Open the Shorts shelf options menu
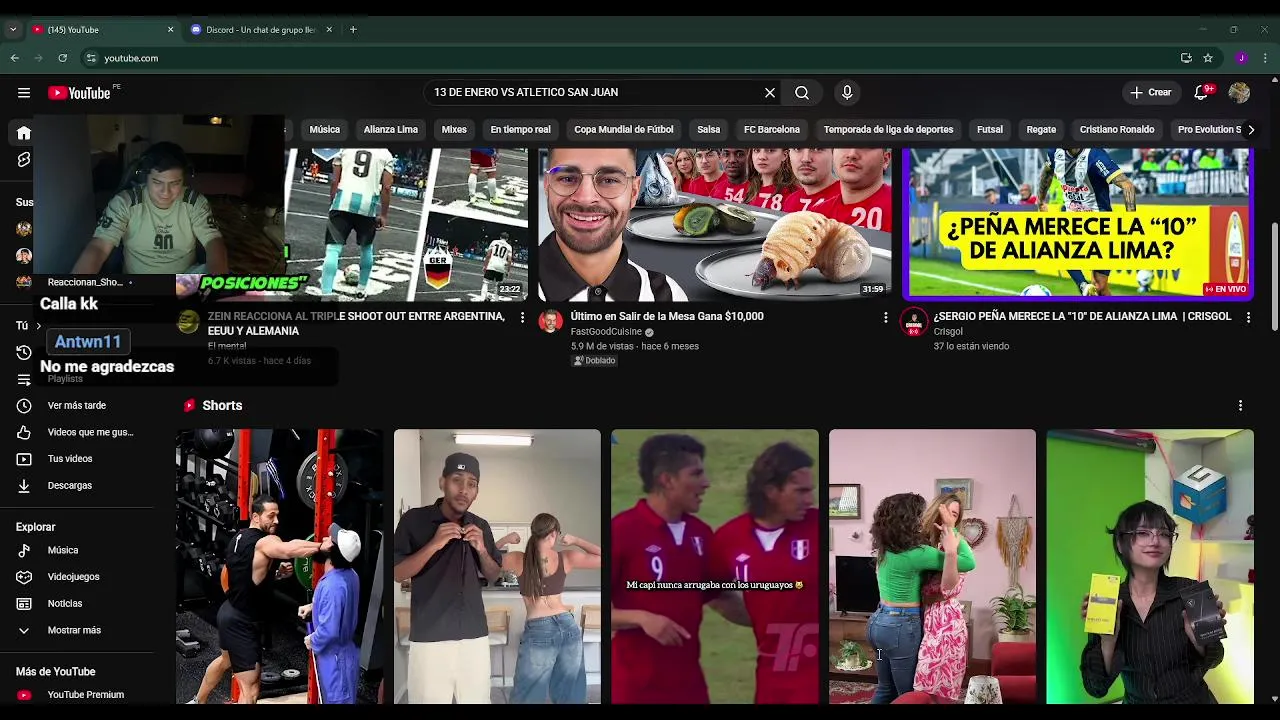Screen dimensions: 1280x720 pyautogui.click(x=1240, y=406)
